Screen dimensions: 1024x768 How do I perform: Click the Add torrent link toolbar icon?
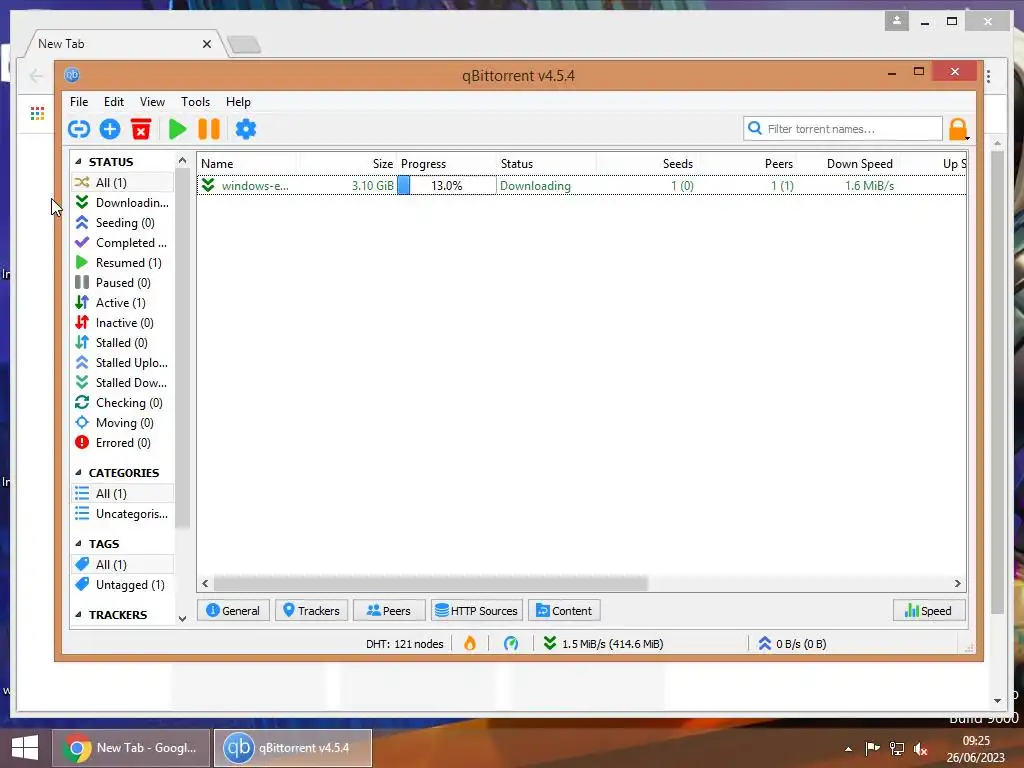[79, 129]
